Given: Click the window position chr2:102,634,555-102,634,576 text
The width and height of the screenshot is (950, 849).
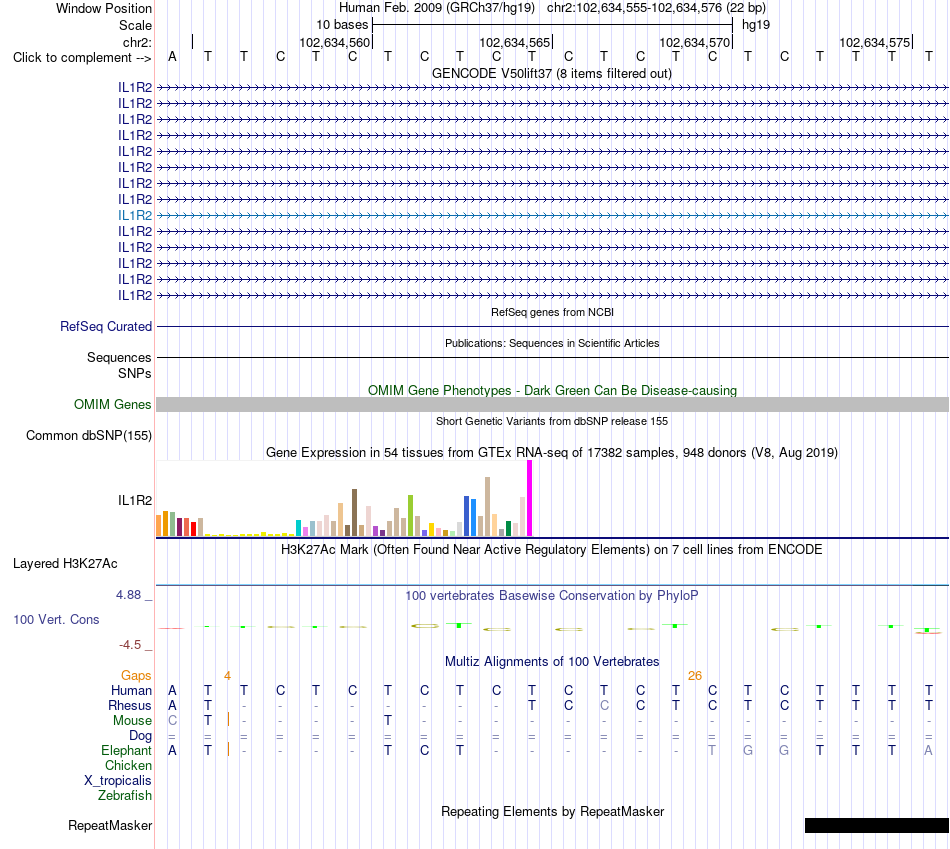Looking at the screenshot, I should point(656,8).
